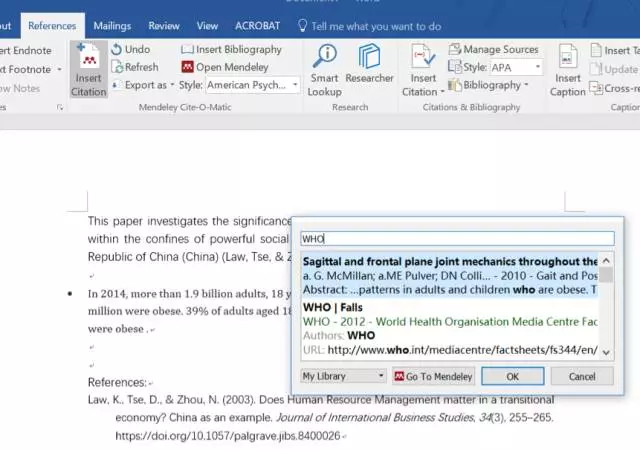The height and width of the screenshot is (450, 640).
Task: Open the Footnotes dialog launcher
Action: (60, 107)
